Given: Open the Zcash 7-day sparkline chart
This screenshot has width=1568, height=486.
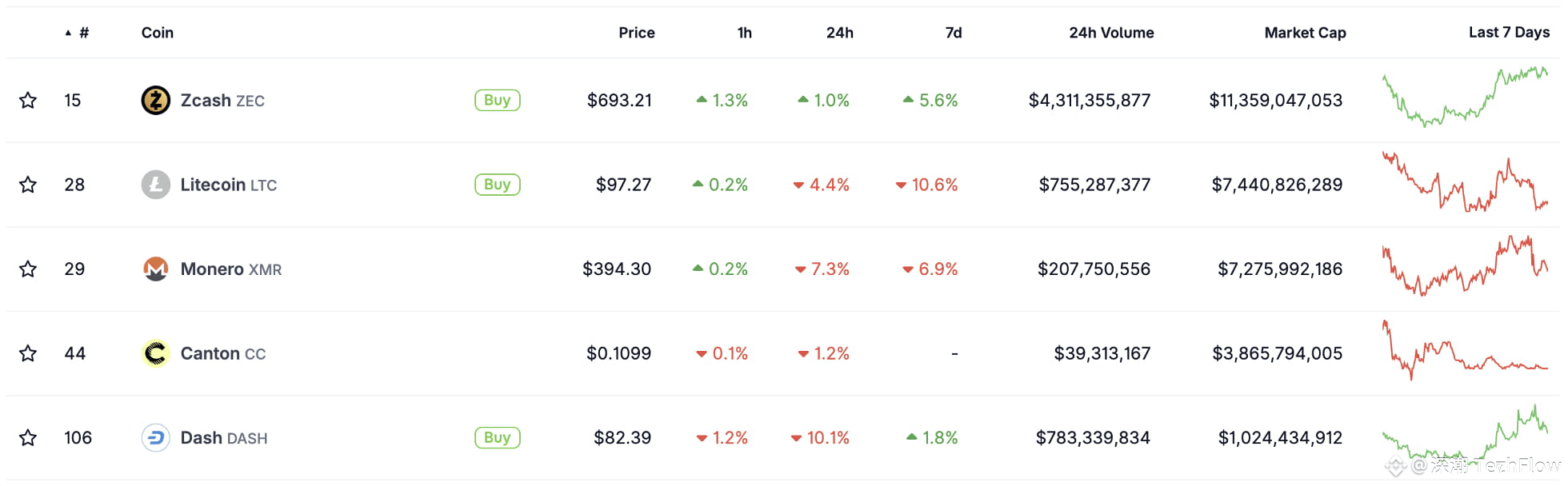Looking at the screenshot, I should 1465,98.
